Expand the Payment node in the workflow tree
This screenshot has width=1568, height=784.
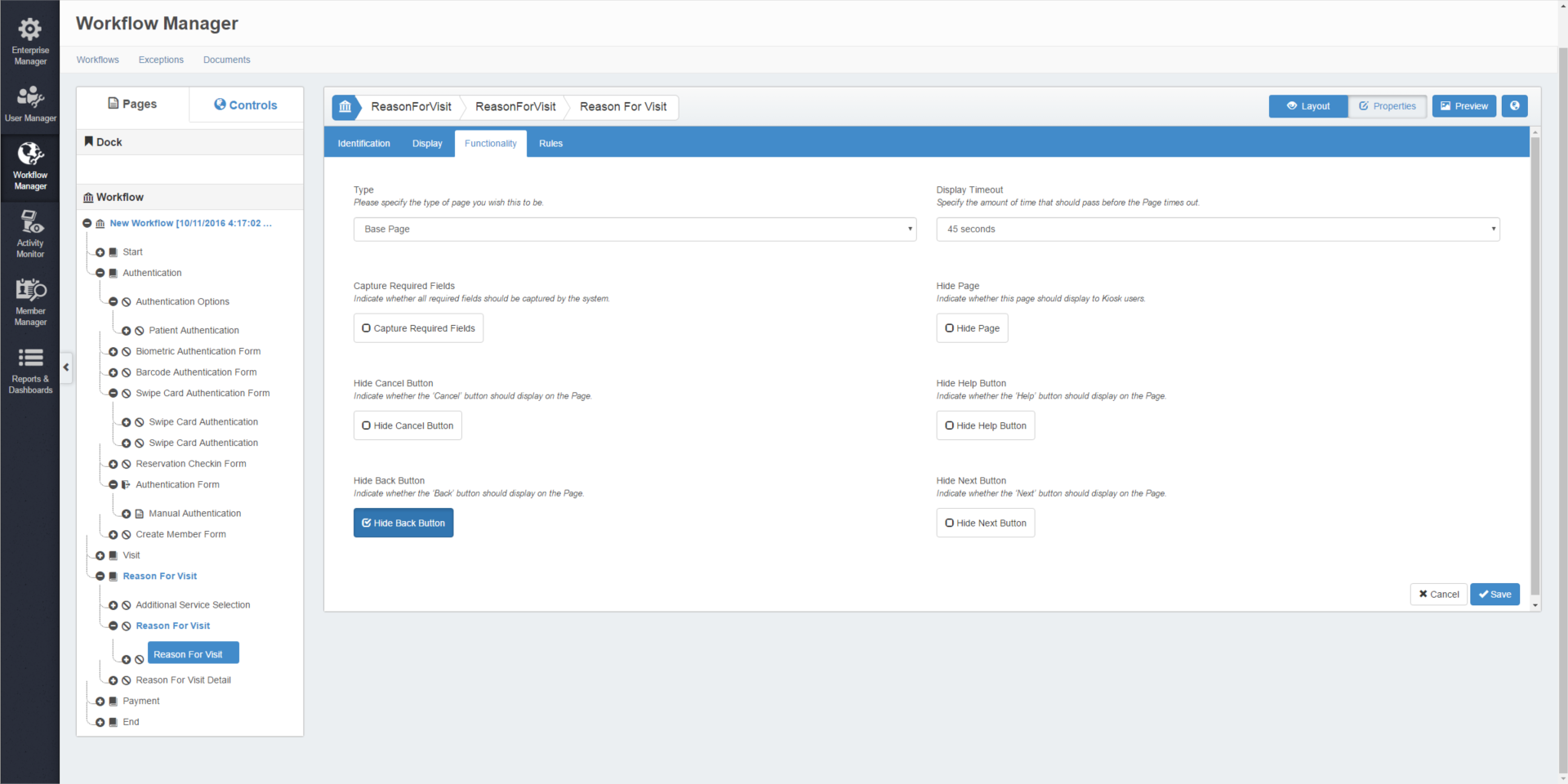coord(100,702)
